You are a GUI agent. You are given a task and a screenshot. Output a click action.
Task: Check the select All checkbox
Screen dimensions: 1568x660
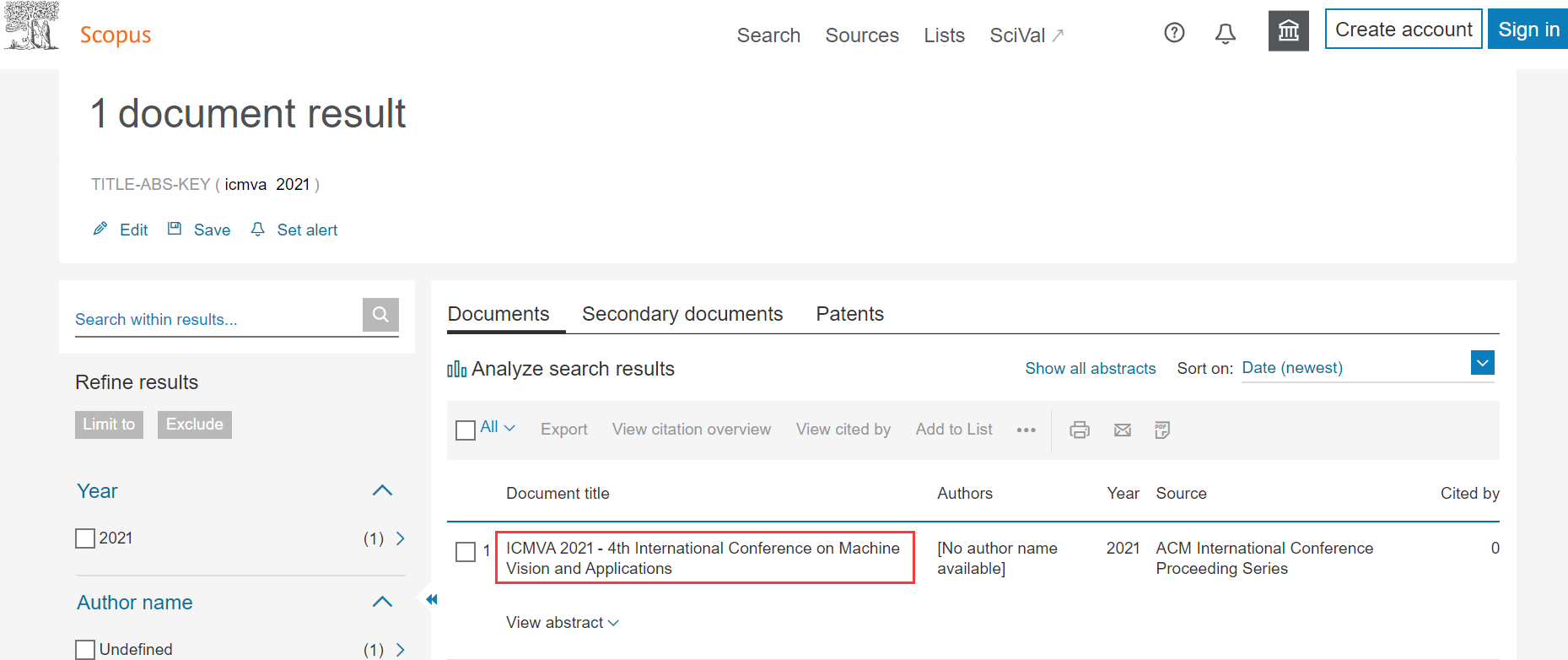coord(466,430)
